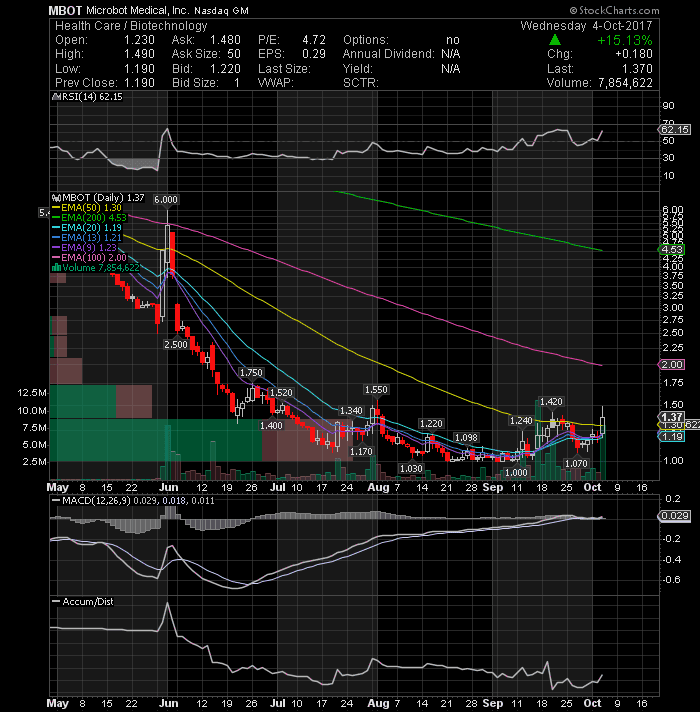
Task: Click the 7.5M volume axis label
Action: coord(35,428)
